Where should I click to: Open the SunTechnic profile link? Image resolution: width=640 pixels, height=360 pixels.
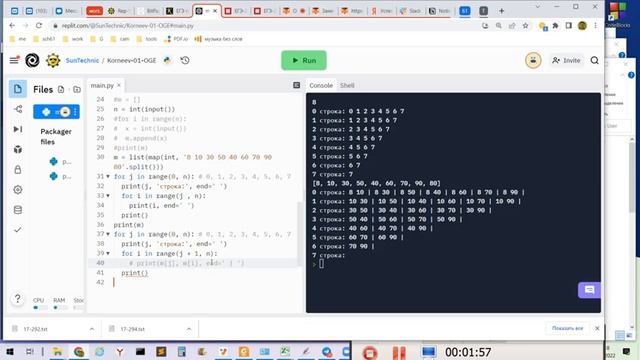coord(82,60)
